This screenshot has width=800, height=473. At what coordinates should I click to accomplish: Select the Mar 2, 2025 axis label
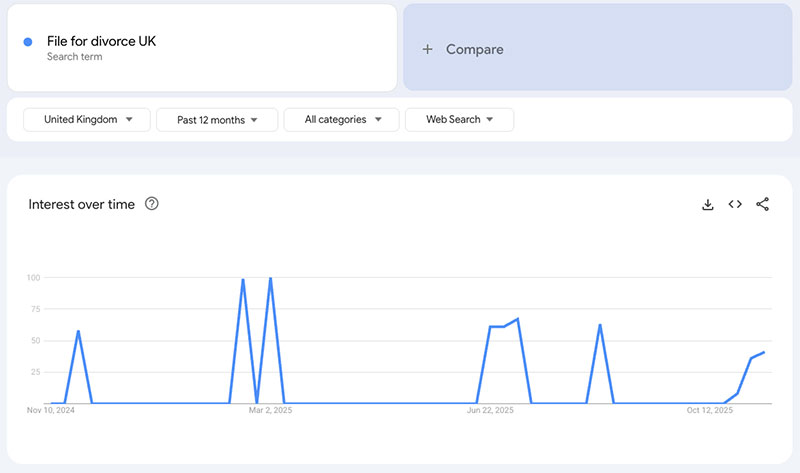[270, 410]
